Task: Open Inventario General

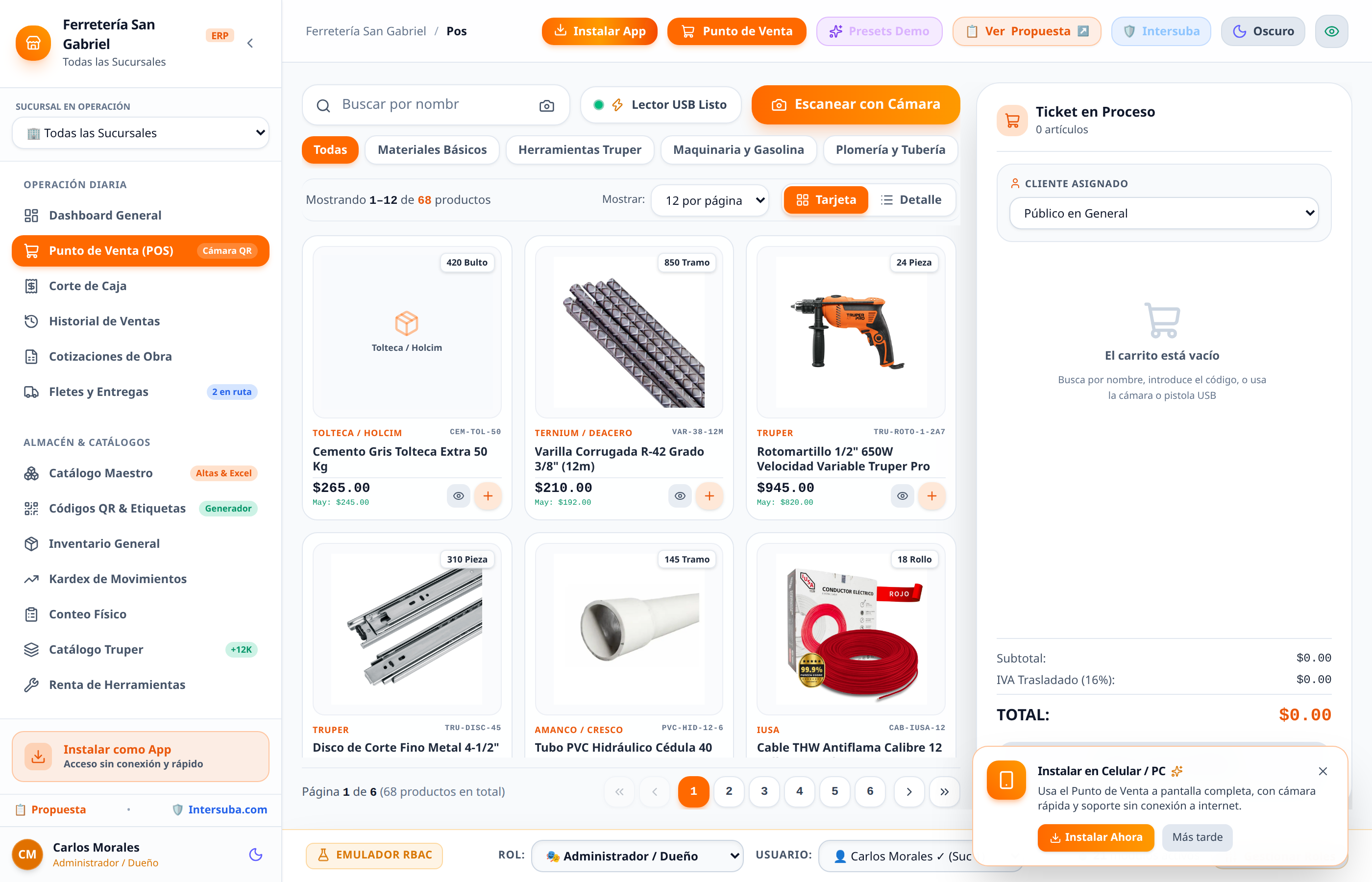Action: pos(140,543)
